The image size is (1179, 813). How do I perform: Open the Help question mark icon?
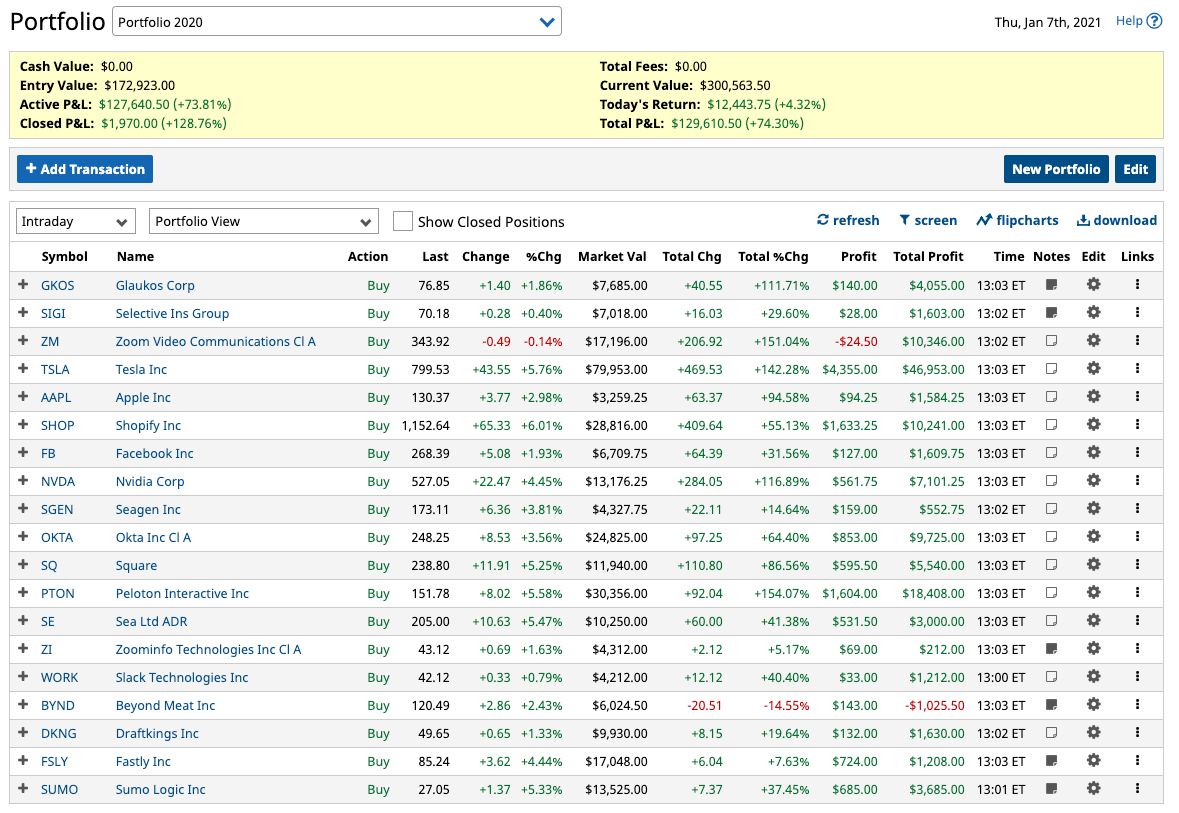(1154, 21)
